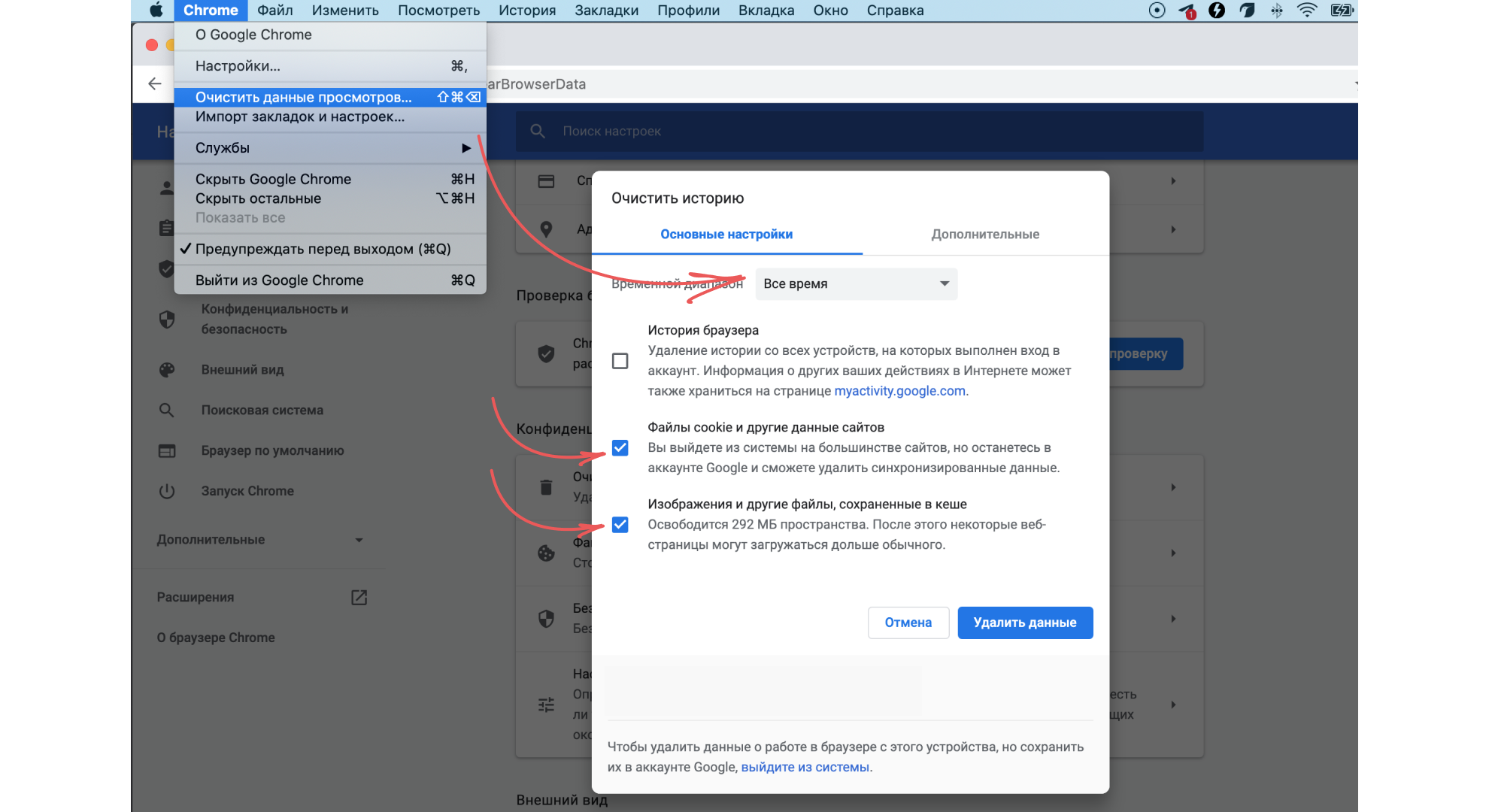Screen dimensions: 1489x812
Task: Open the Службы submenu
Action: 330,148
